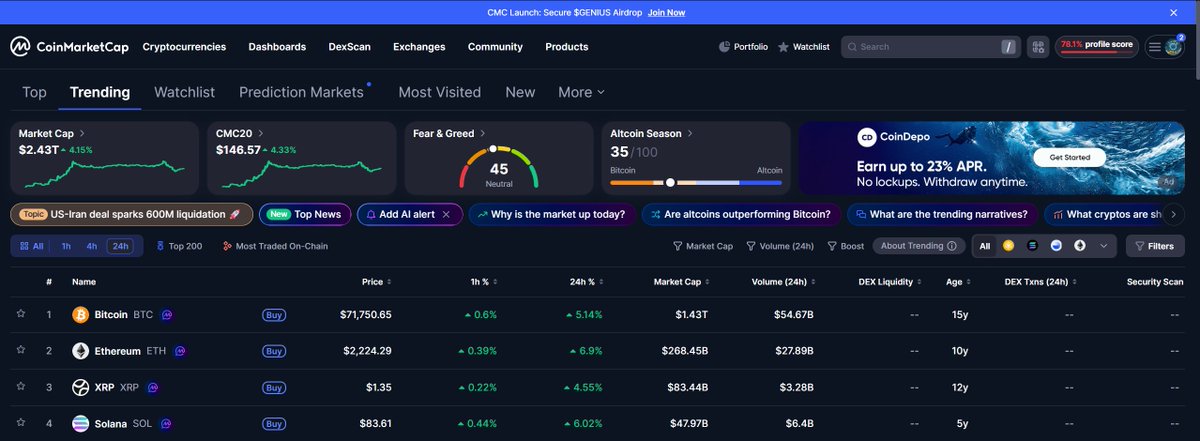The width and height of the screenshot is (1200, 441).
Task: Switch to the Top tab
Action: click(x=34, y=92)
